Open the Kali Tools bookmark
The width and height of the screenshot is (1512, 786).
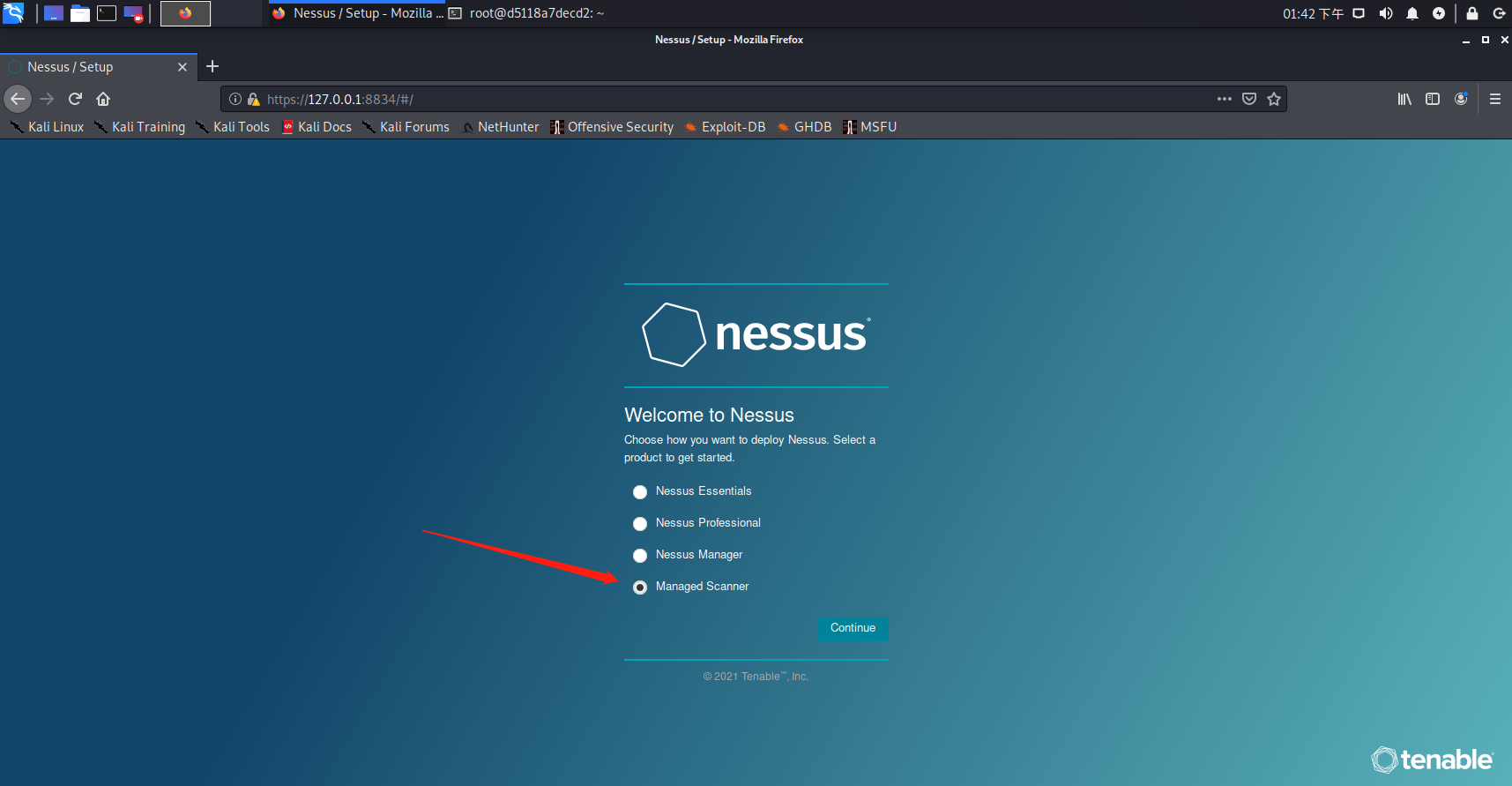pos(233,127)
